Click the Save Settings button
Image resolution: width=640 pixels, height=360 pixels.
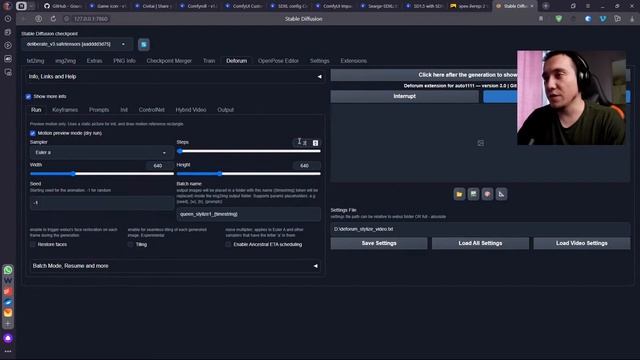[379, 243]
